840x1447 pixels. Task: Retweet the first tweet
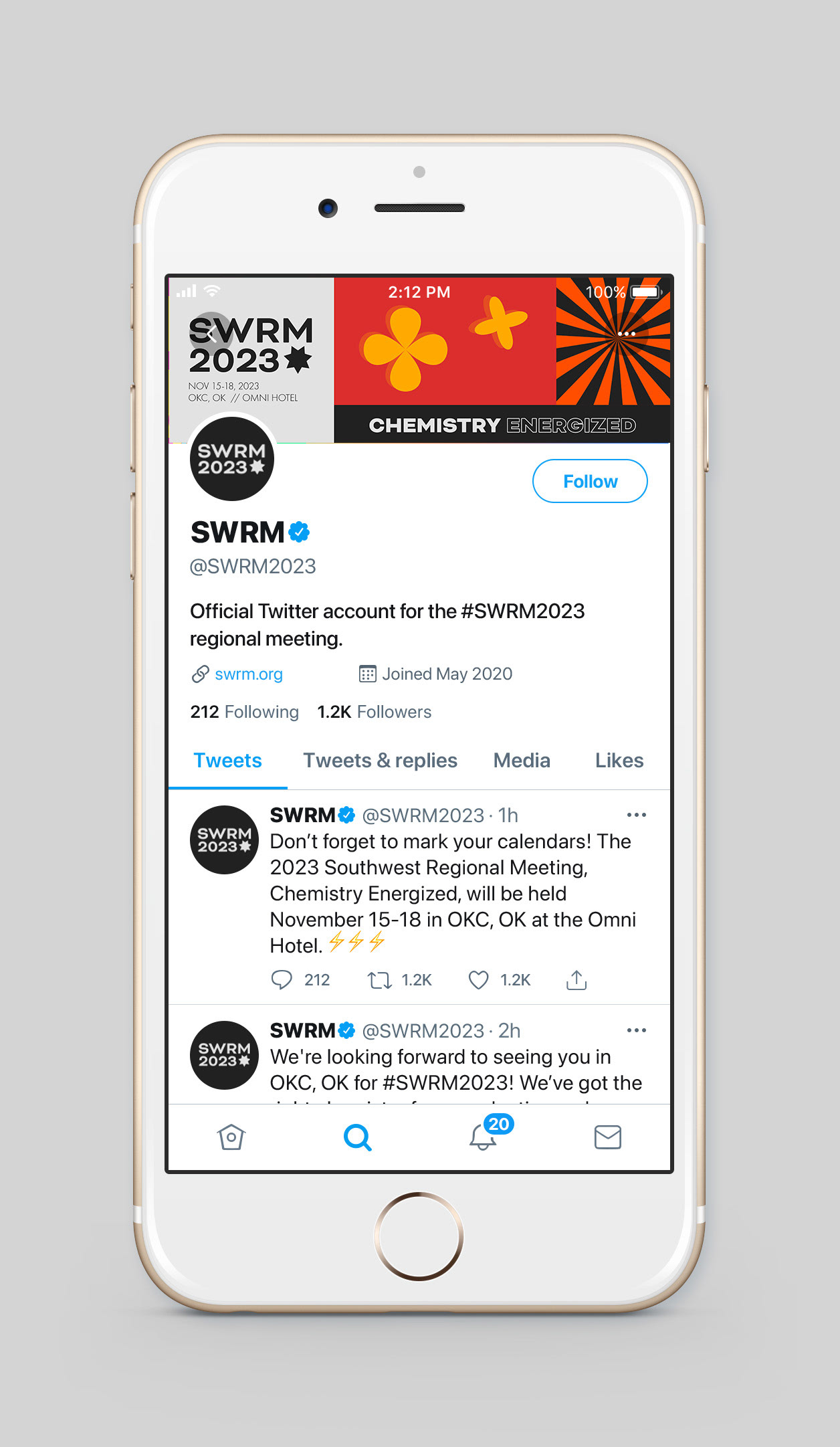[380, 981]
